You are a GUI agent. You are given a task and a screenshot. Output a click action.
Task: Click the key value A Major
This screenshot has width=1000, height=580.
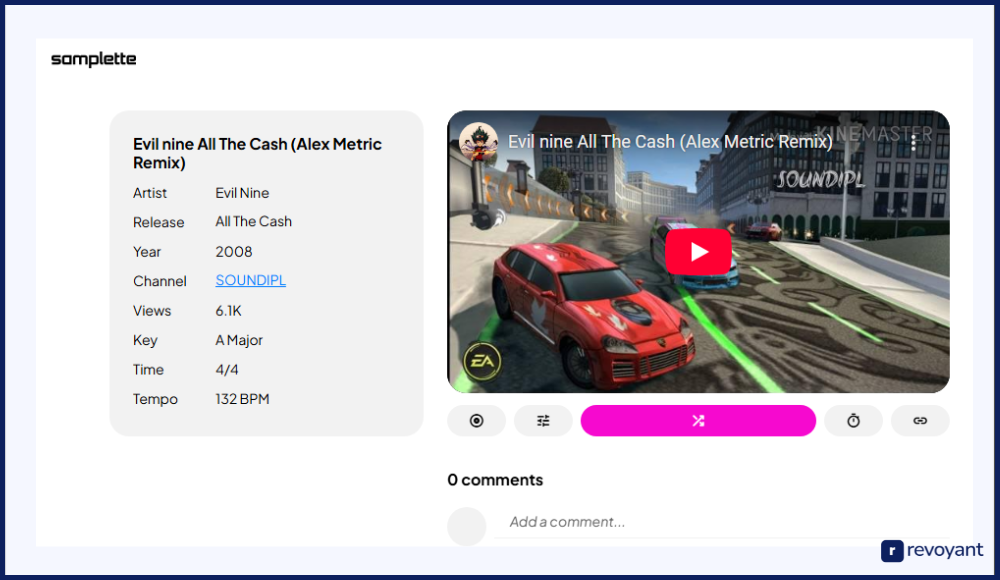[239, 340]
